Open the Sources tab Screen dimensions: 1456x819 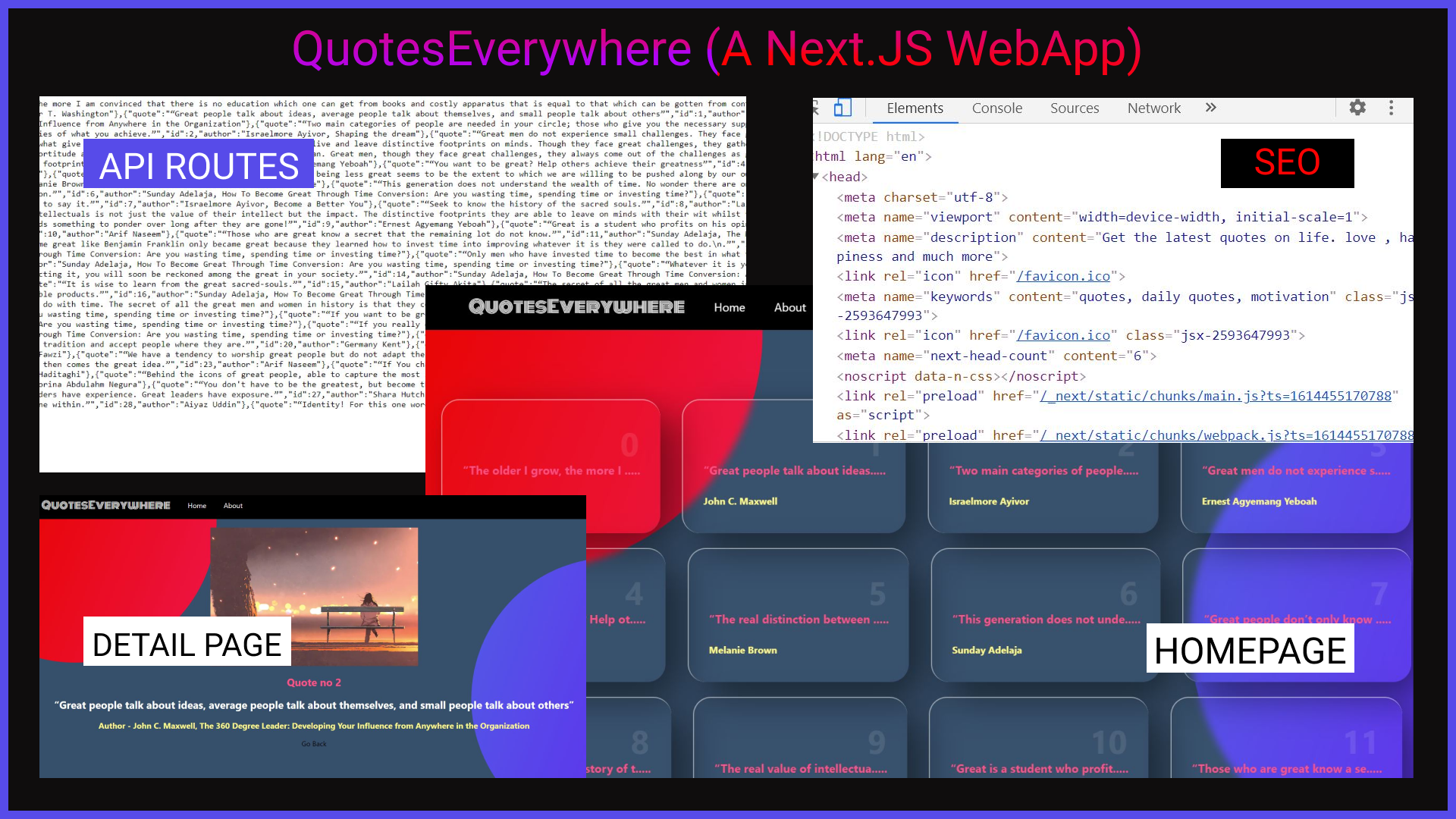(x=1074, y=108)
